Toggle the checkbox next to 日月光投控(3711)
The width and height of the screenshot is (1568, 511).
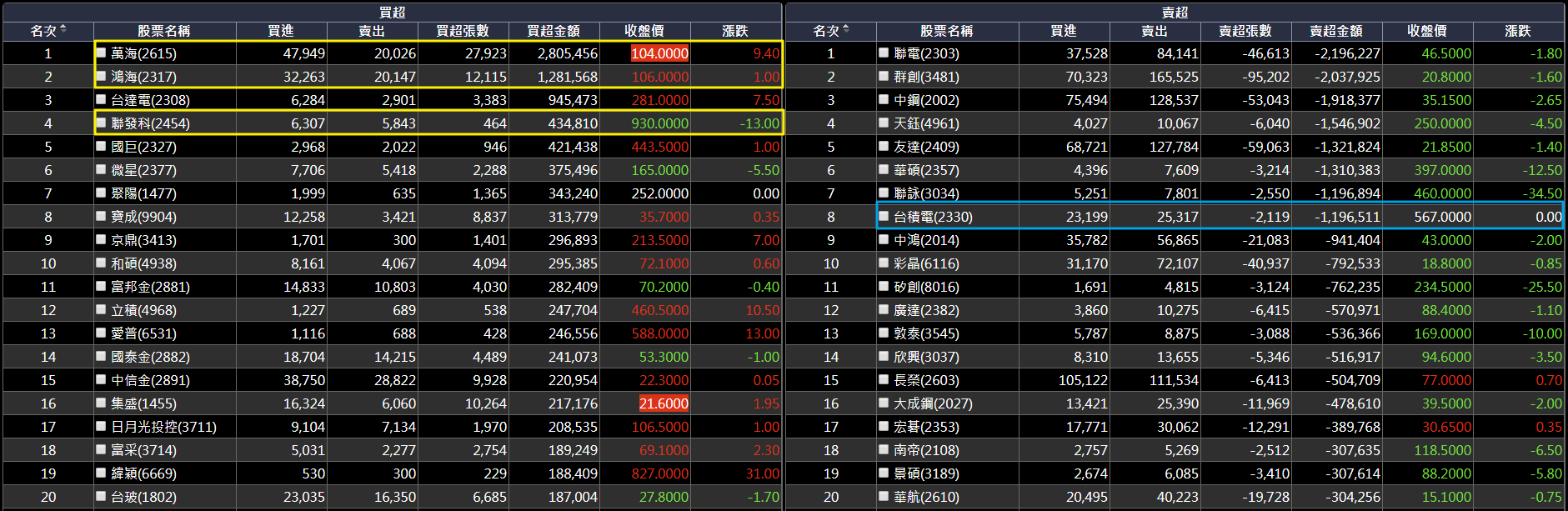pos(101,426)
